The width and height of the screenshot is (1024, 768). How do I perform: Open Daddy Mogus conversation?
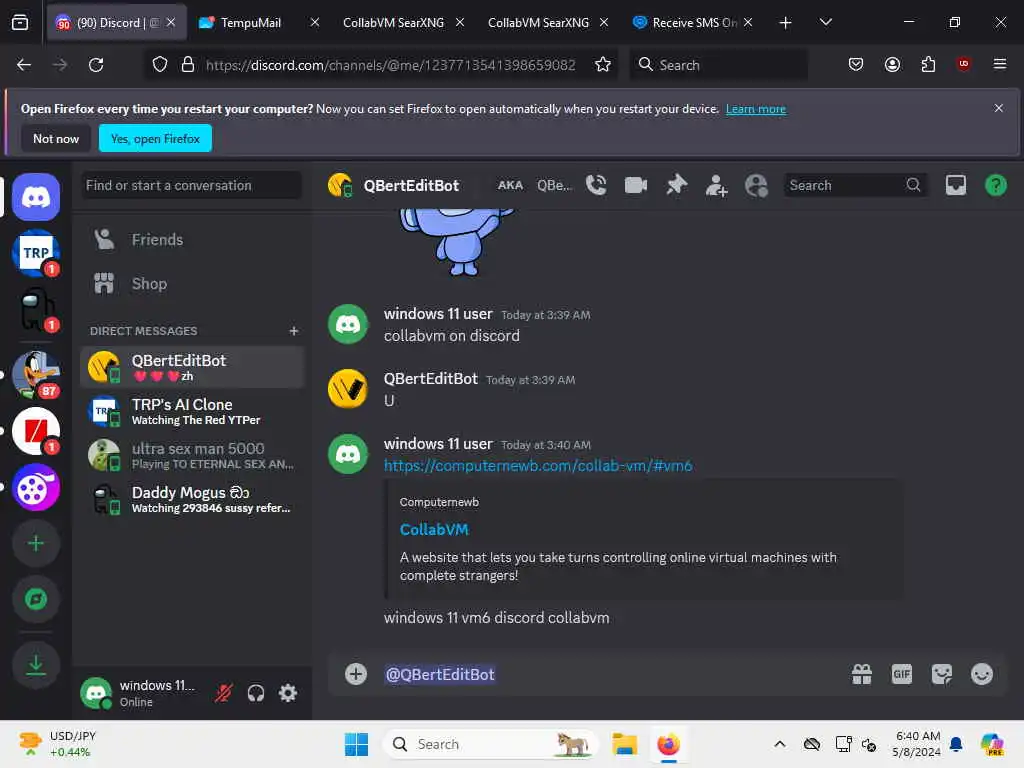[x=192, y=500]
